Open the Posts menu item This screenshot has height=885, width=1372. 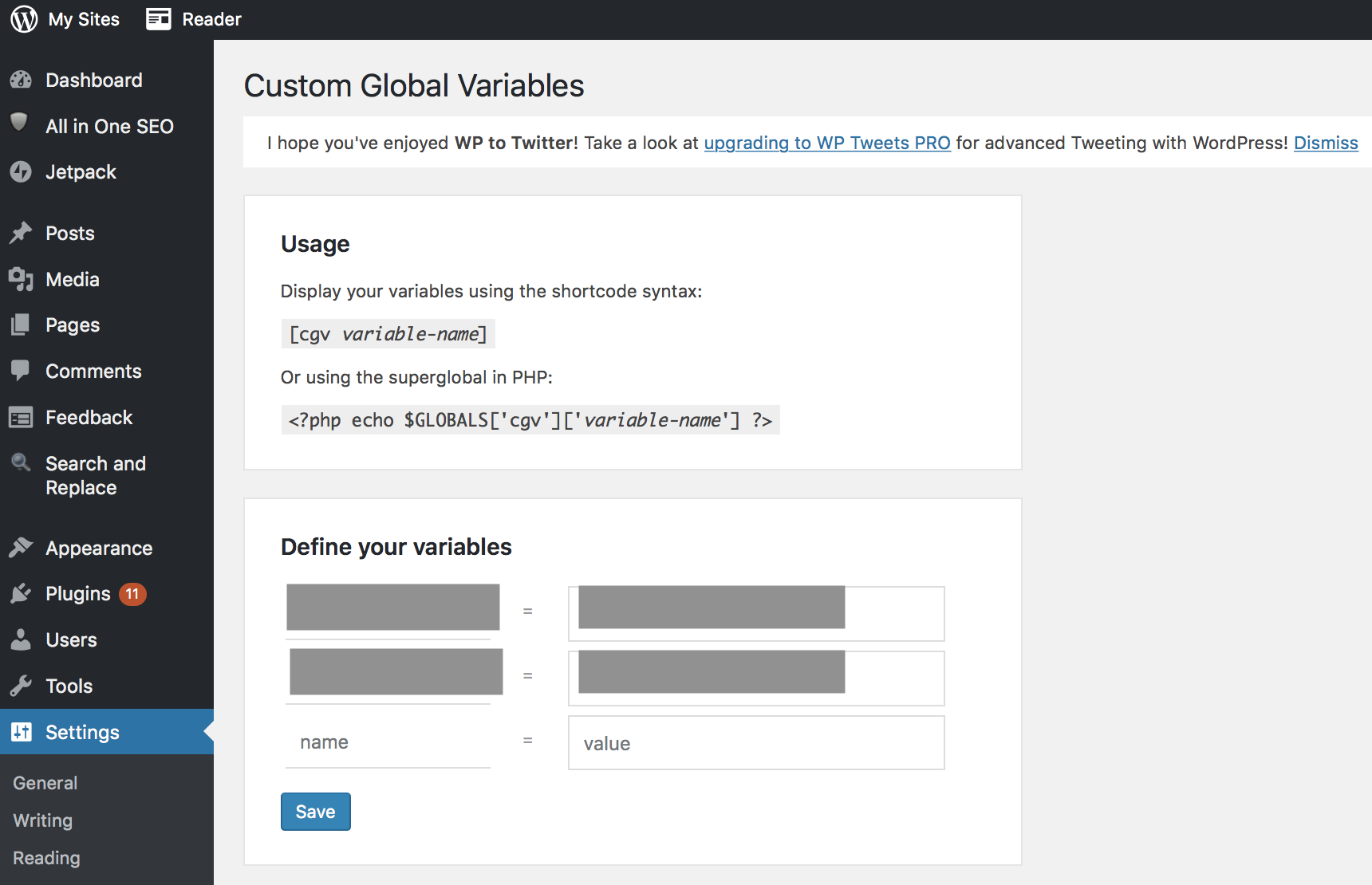(70, 233)
